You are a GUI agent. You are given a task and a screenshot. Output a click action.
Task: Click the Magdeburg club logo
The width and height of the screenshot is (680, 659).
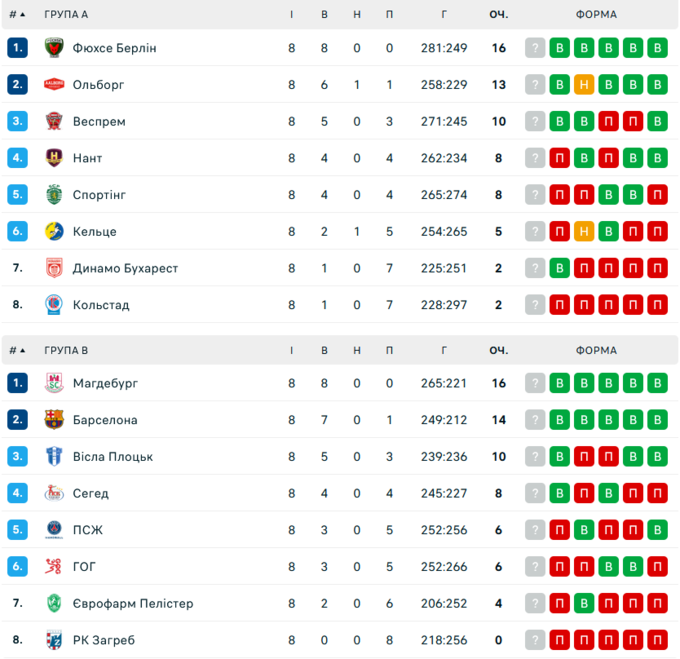(x=54, y=383)
